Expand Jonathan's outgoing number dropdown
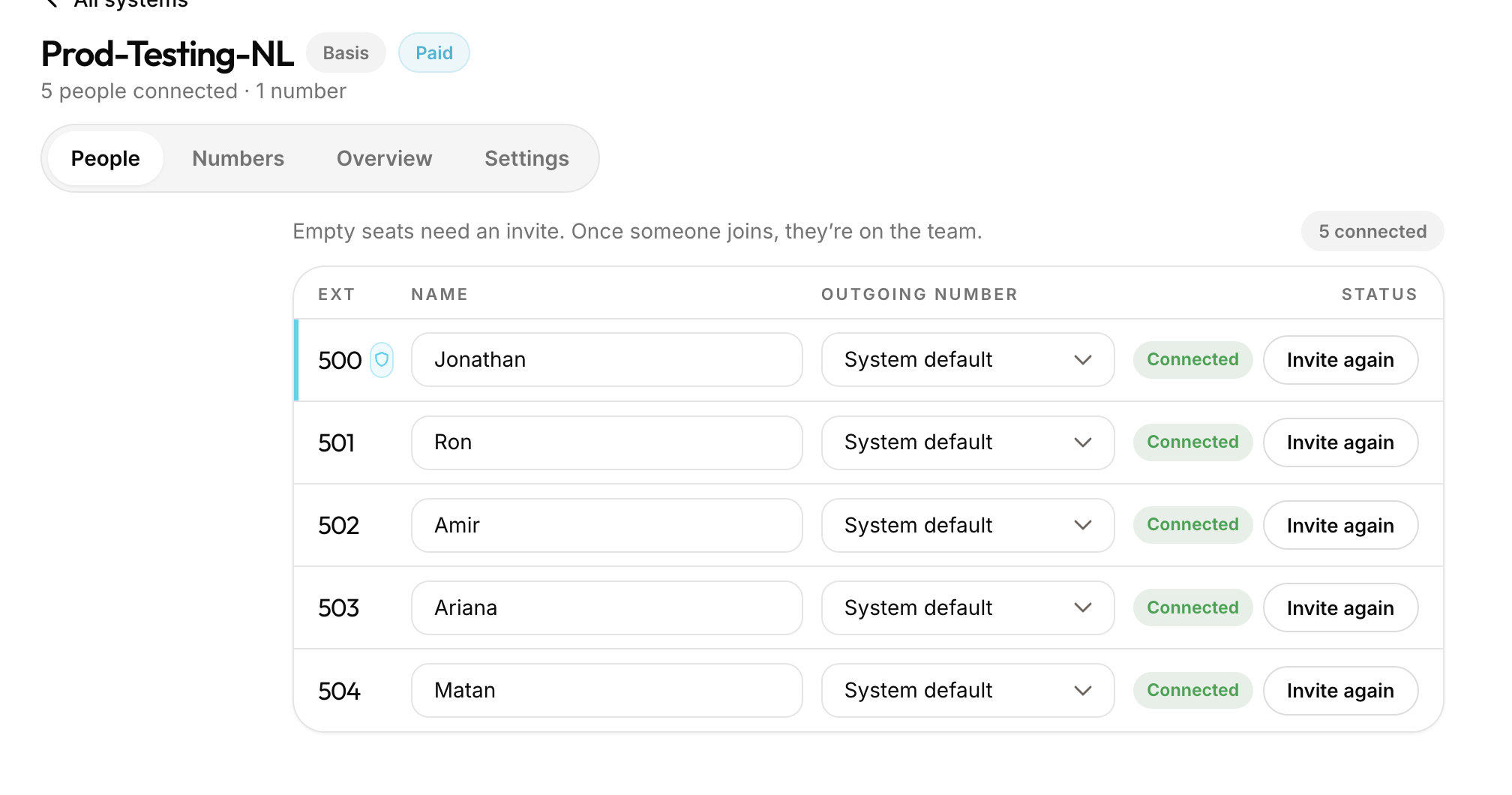 pyautogui.click(x=967, y=360)
